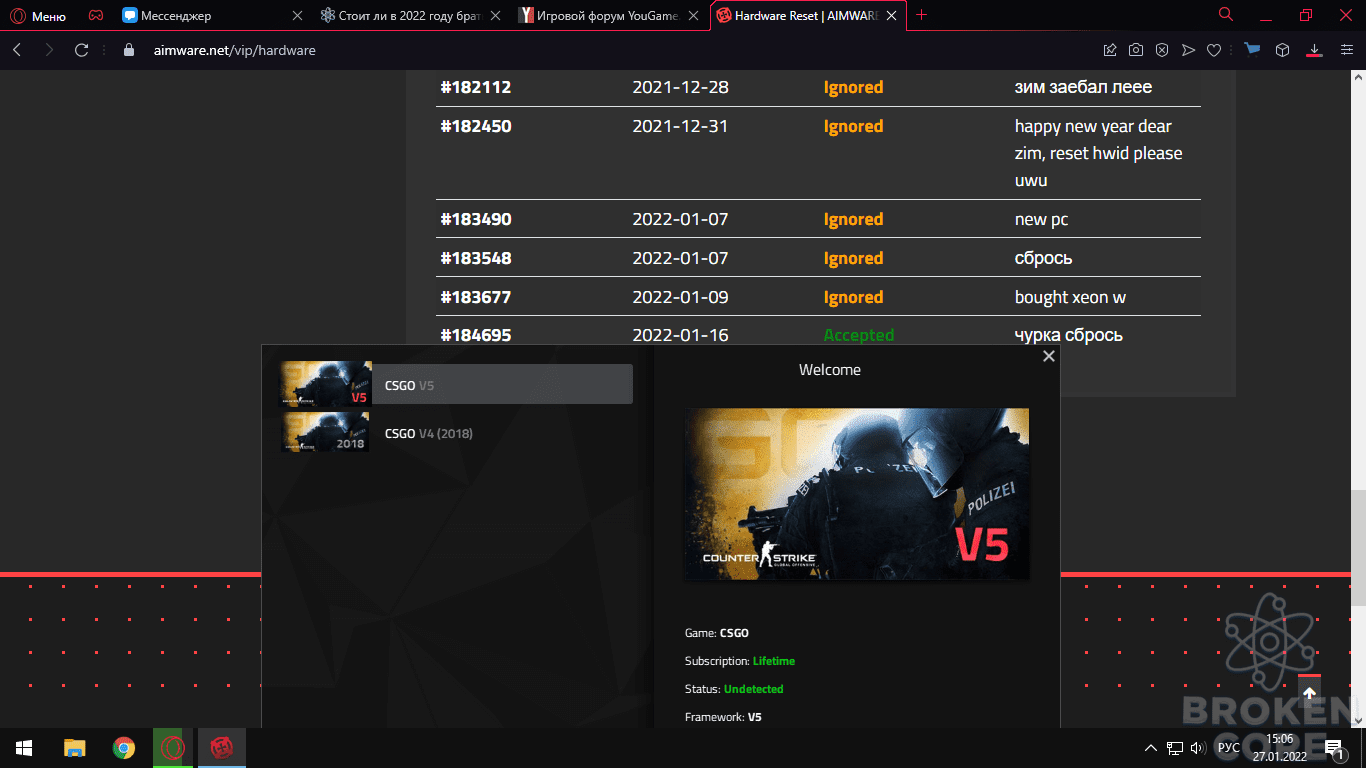
Task: Open the Opera Меню button
Action: tap(38, 16)
